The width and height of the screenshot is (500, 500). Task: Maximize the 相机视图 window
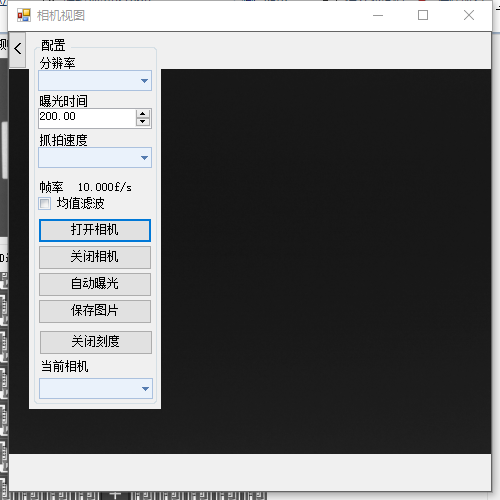(x=423, y=15)
